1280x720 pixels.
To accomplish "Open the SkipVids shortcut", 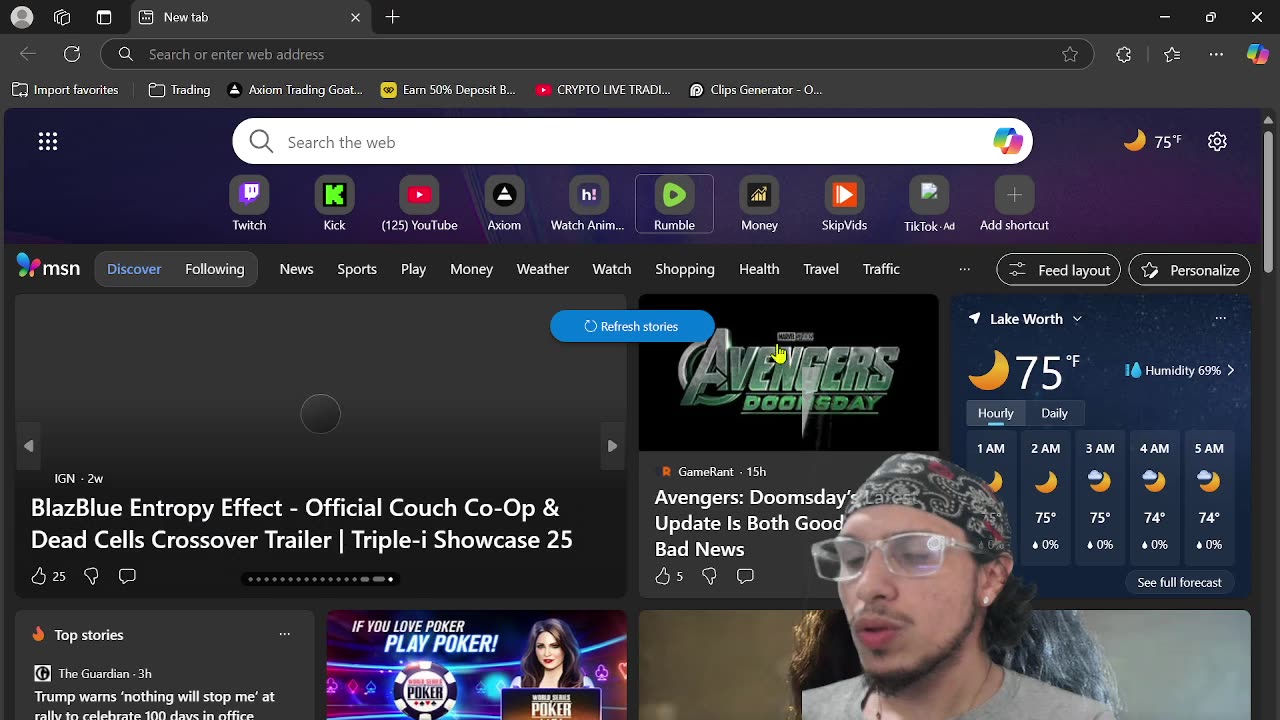I will tap(844, 204).
